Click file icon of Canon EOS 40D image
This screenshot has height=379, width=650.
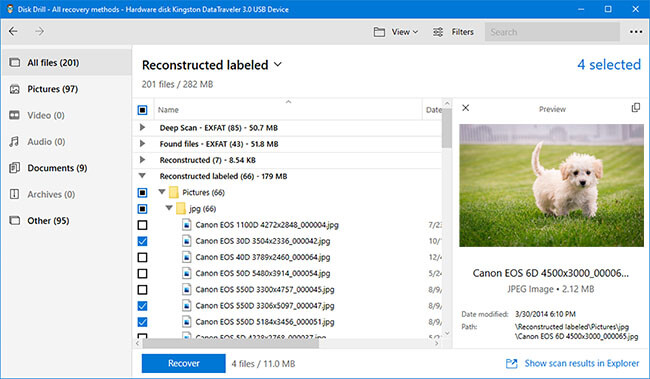click(187, 257)
